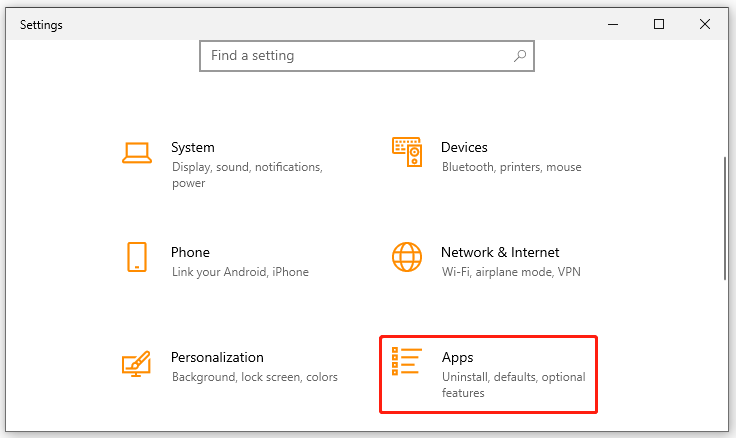Minimize the Settings window

[x=613, y=24]
